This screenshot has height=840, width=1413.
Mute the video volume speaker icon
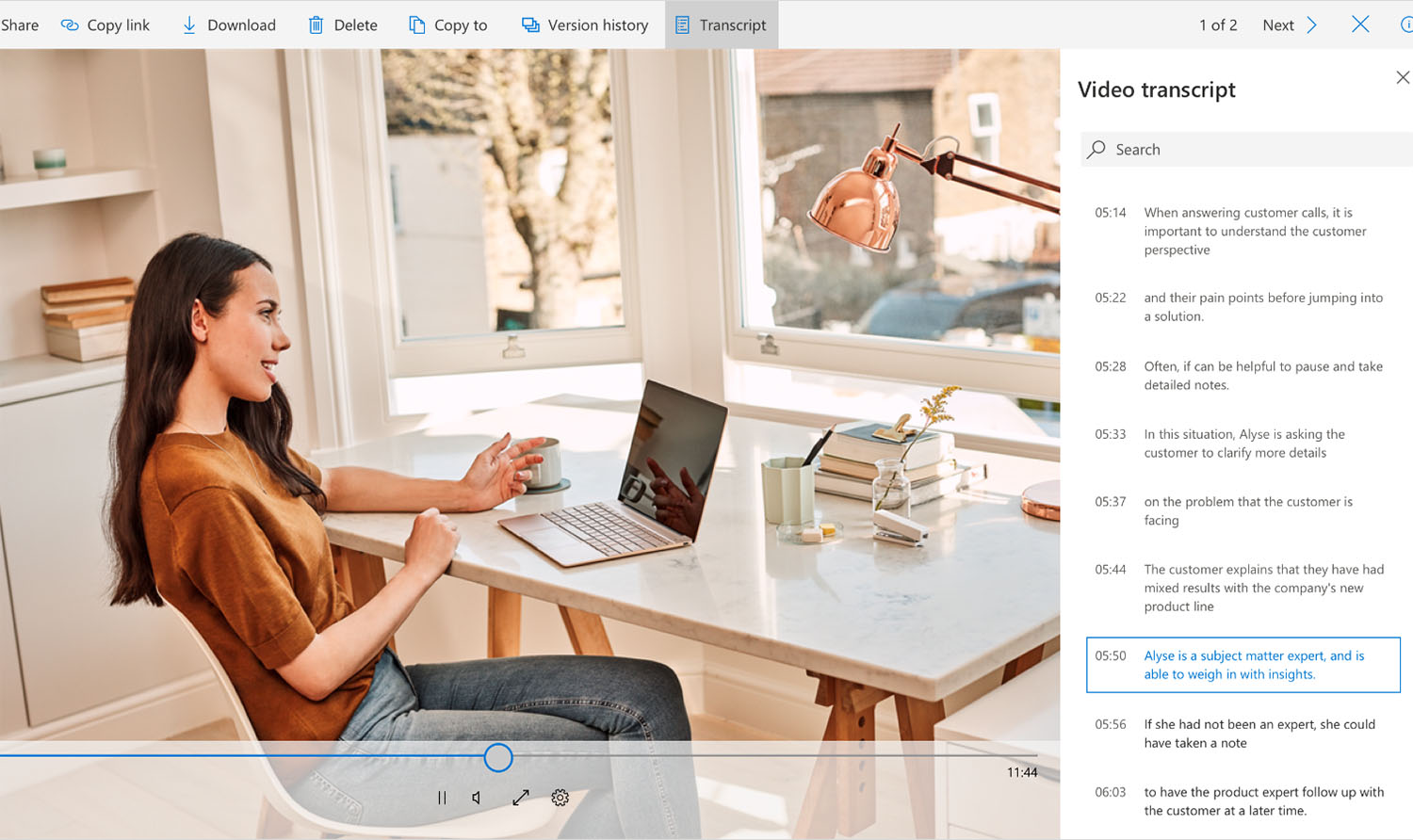[478, 798]
